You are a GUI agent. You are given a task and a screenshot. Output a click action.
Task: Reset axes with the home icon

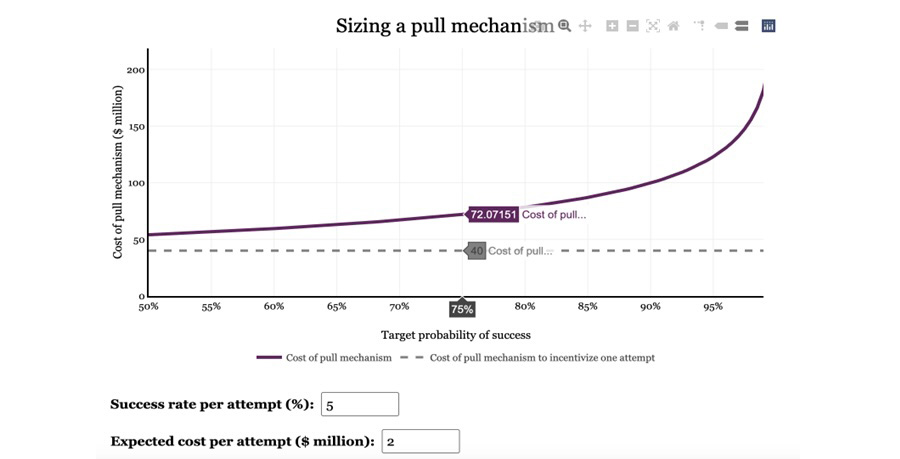pyautogui.click(x=674, y=26)
